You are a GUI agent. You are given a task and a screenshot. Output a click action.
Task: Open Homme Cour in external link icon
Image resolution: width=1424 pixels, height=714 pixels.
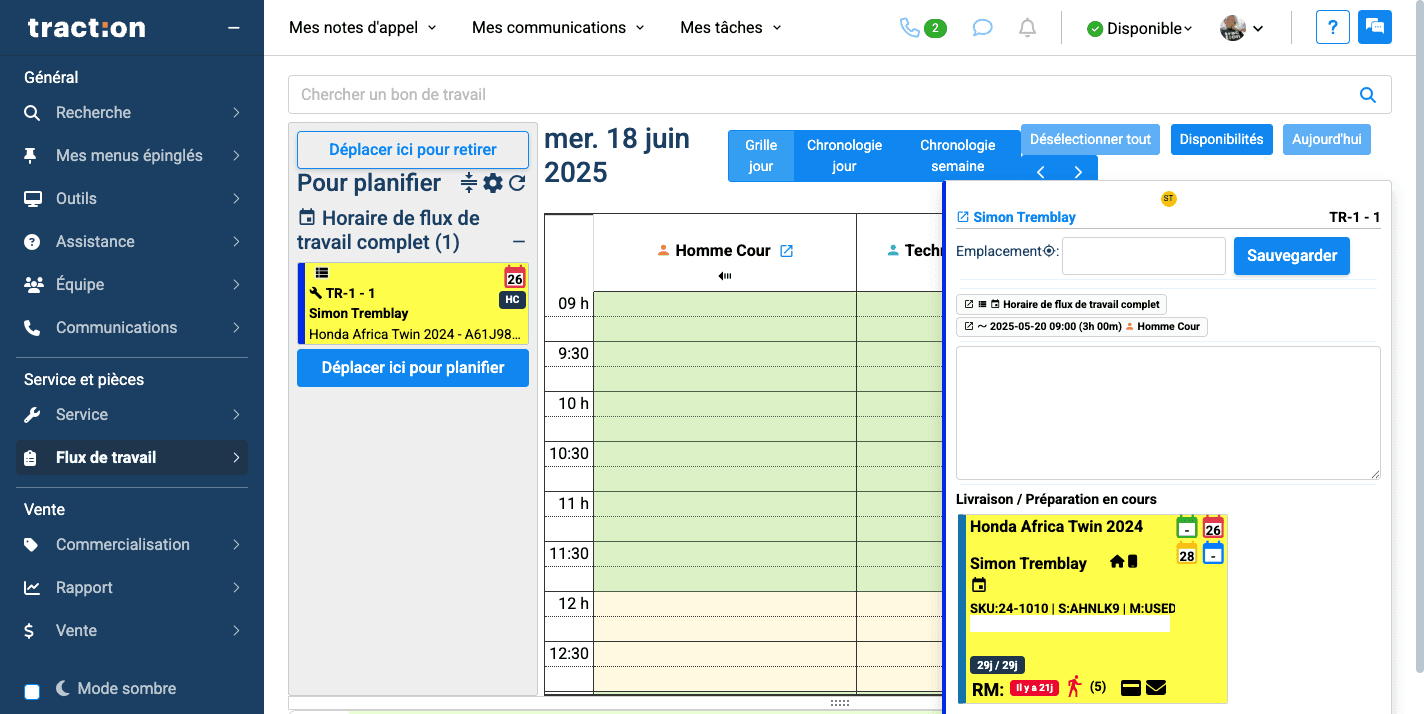(x=786, y=251)
